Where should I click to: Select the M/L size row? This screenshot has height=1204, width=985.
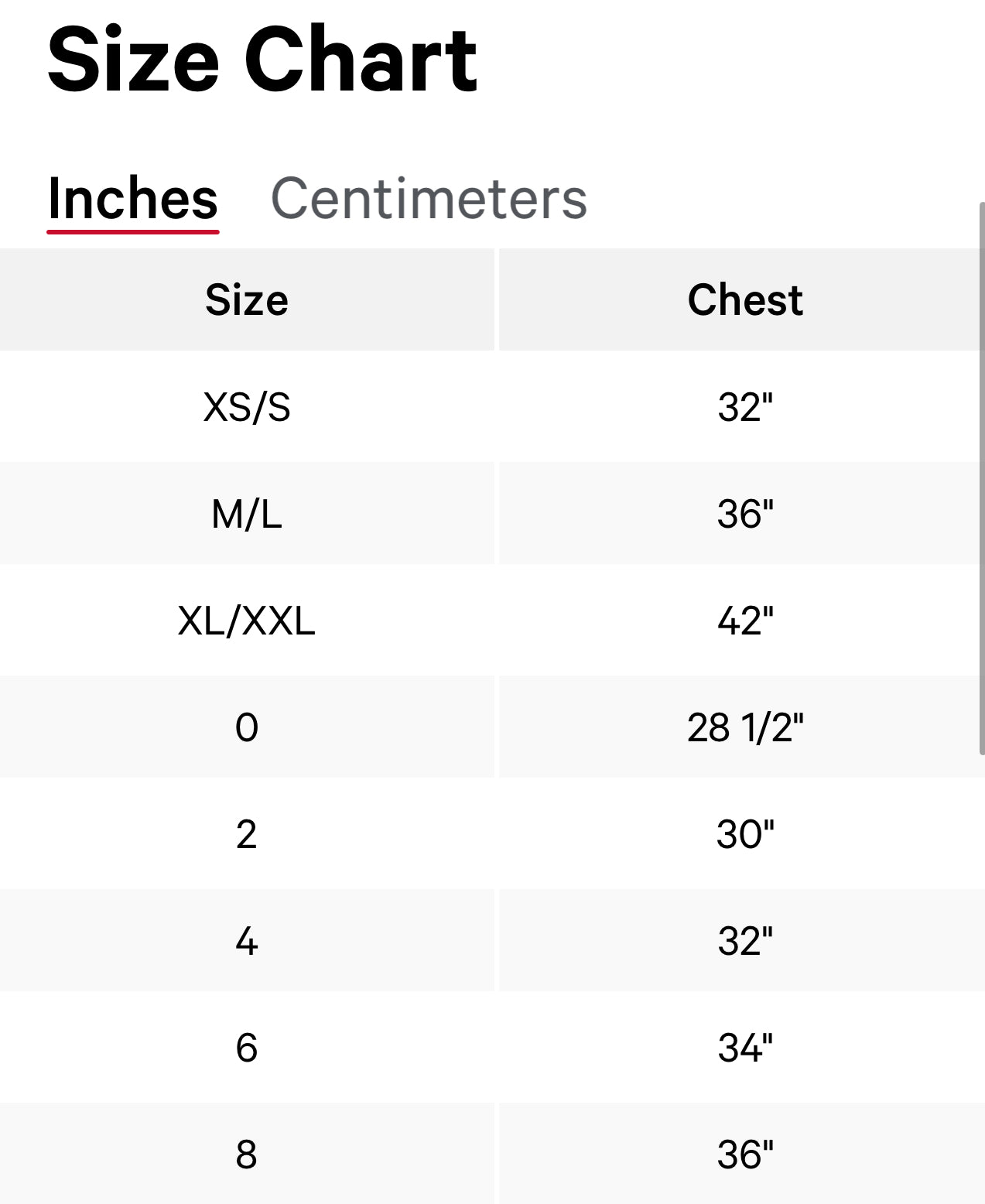coord(247,514)
